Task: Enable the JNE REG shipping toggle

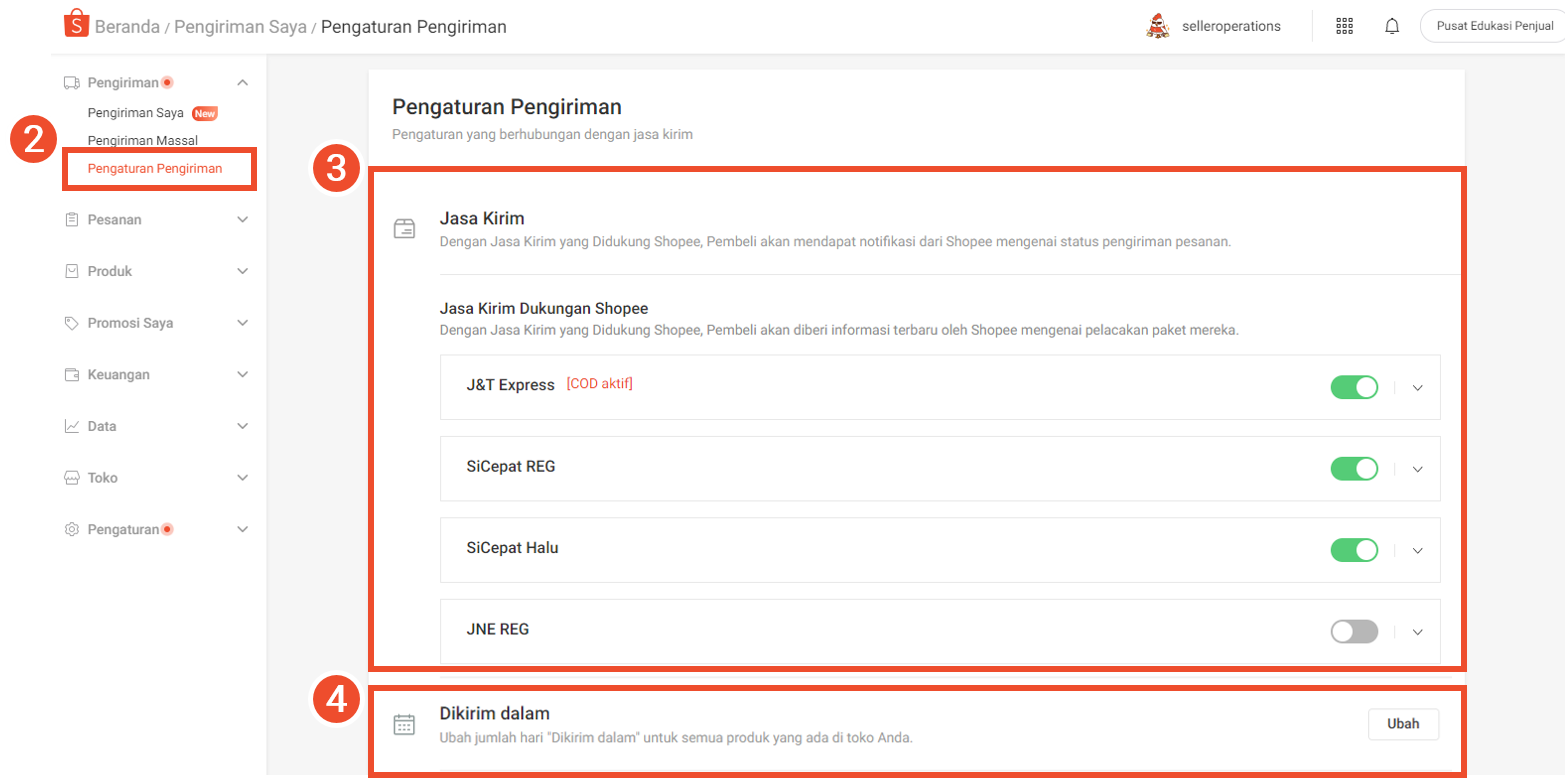Action: point(1354,631)
